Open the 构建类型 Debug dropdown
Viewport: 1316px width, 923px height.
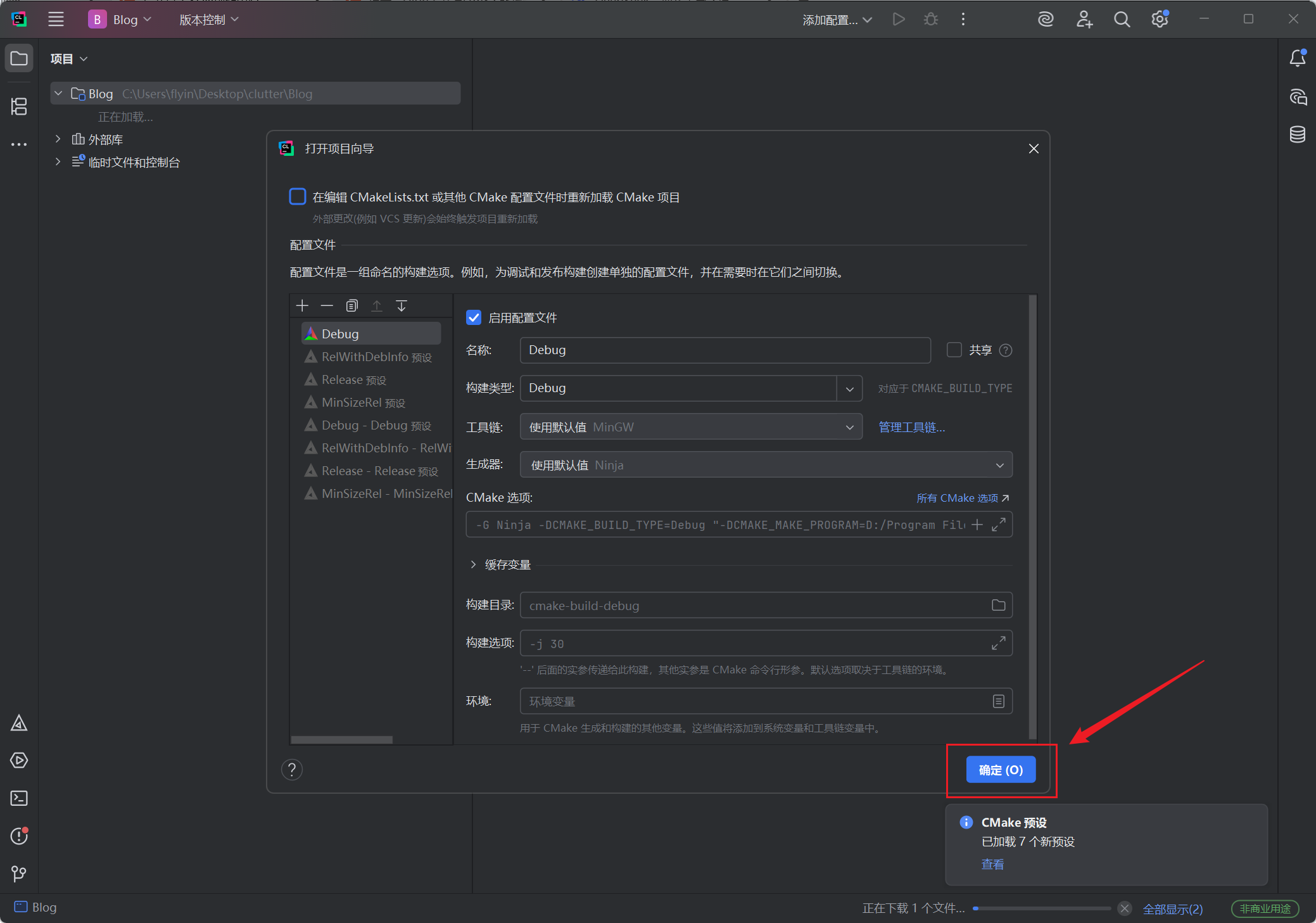849,388
